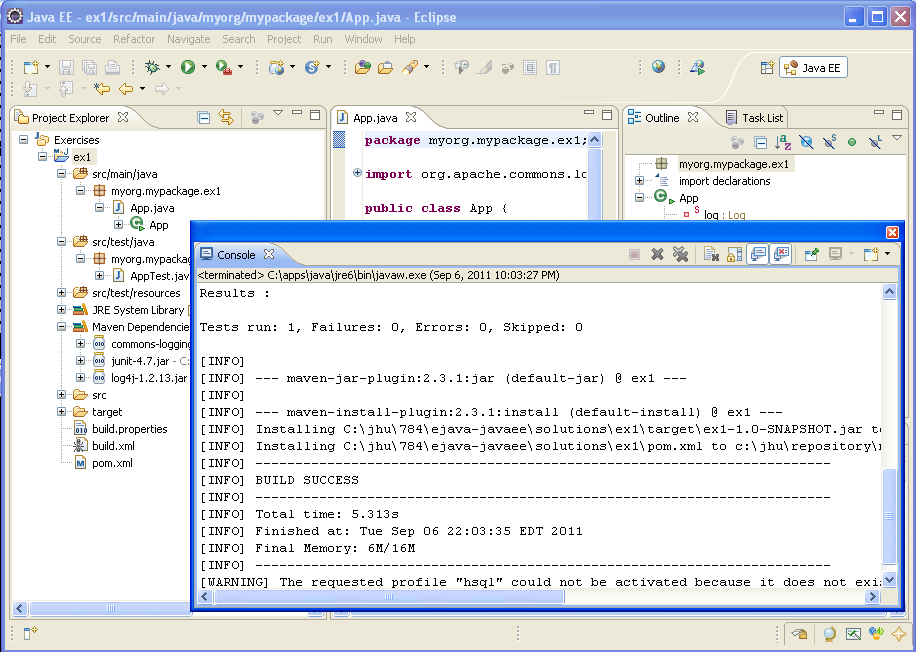Open the Project menu
This screenshot has width=916, height=652.
pyautogui.click(x=284, y=39)
